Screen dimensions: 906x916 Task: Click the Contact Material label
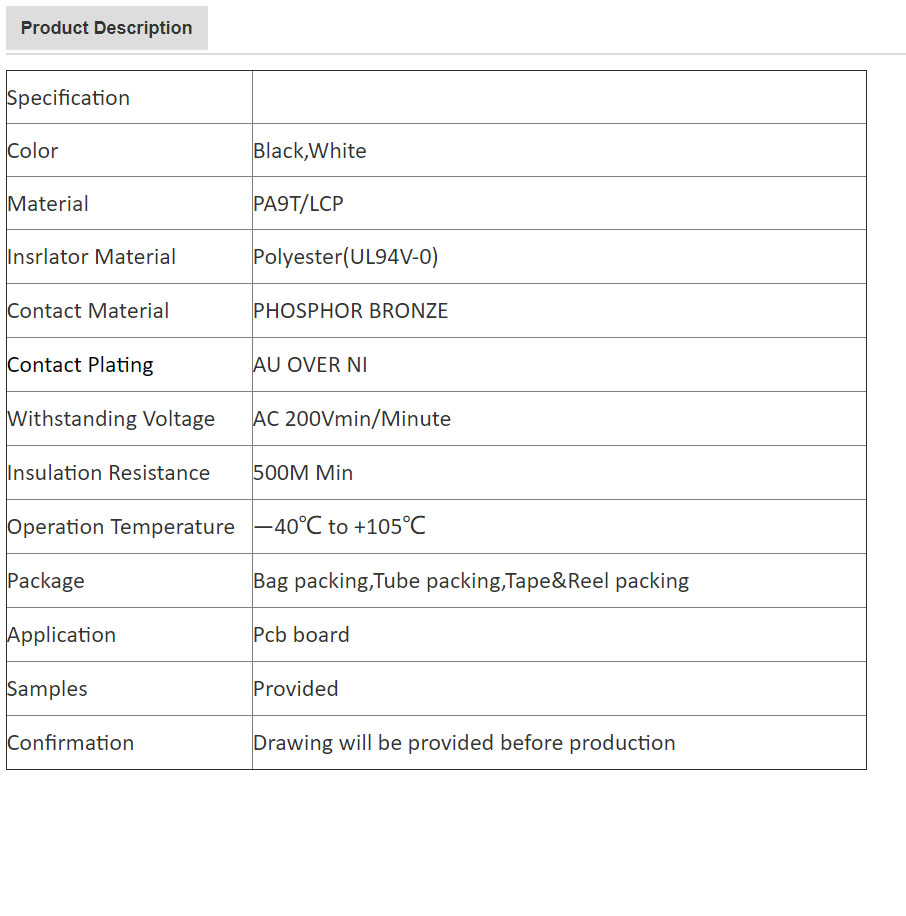pos(88,311)
